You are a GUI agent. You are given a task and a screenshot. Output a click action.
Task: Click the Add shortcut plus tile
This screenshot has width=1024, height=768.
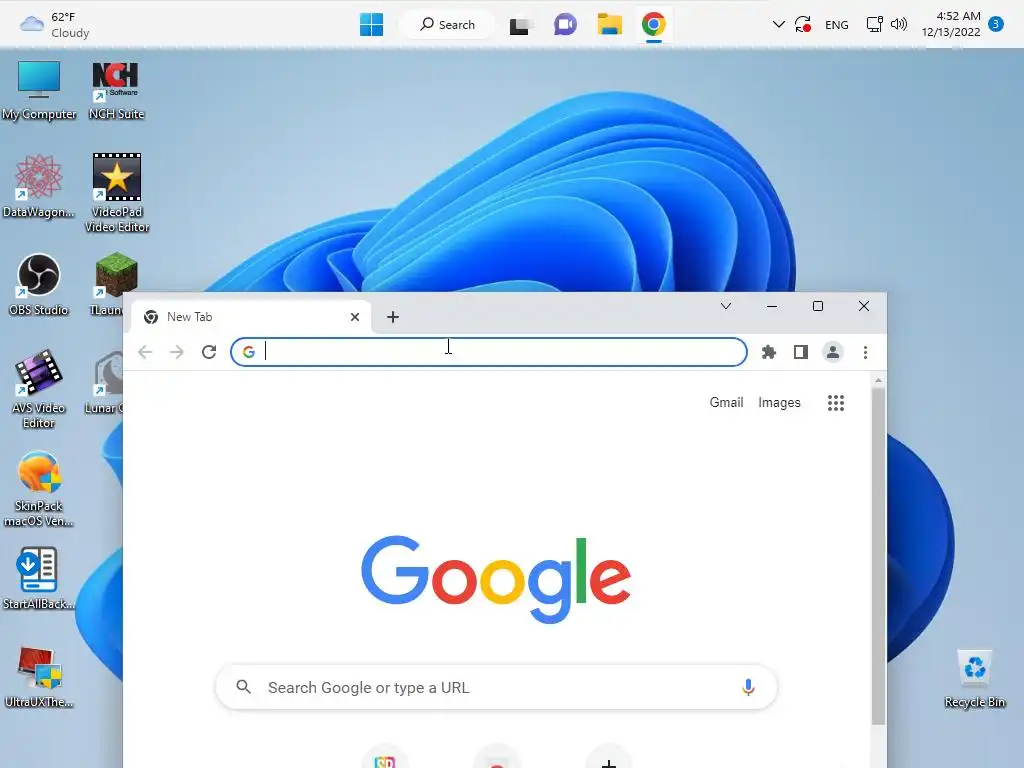609,761
